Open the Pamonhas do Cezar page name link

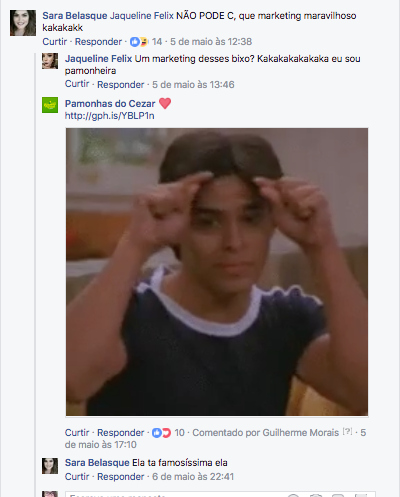110,104
